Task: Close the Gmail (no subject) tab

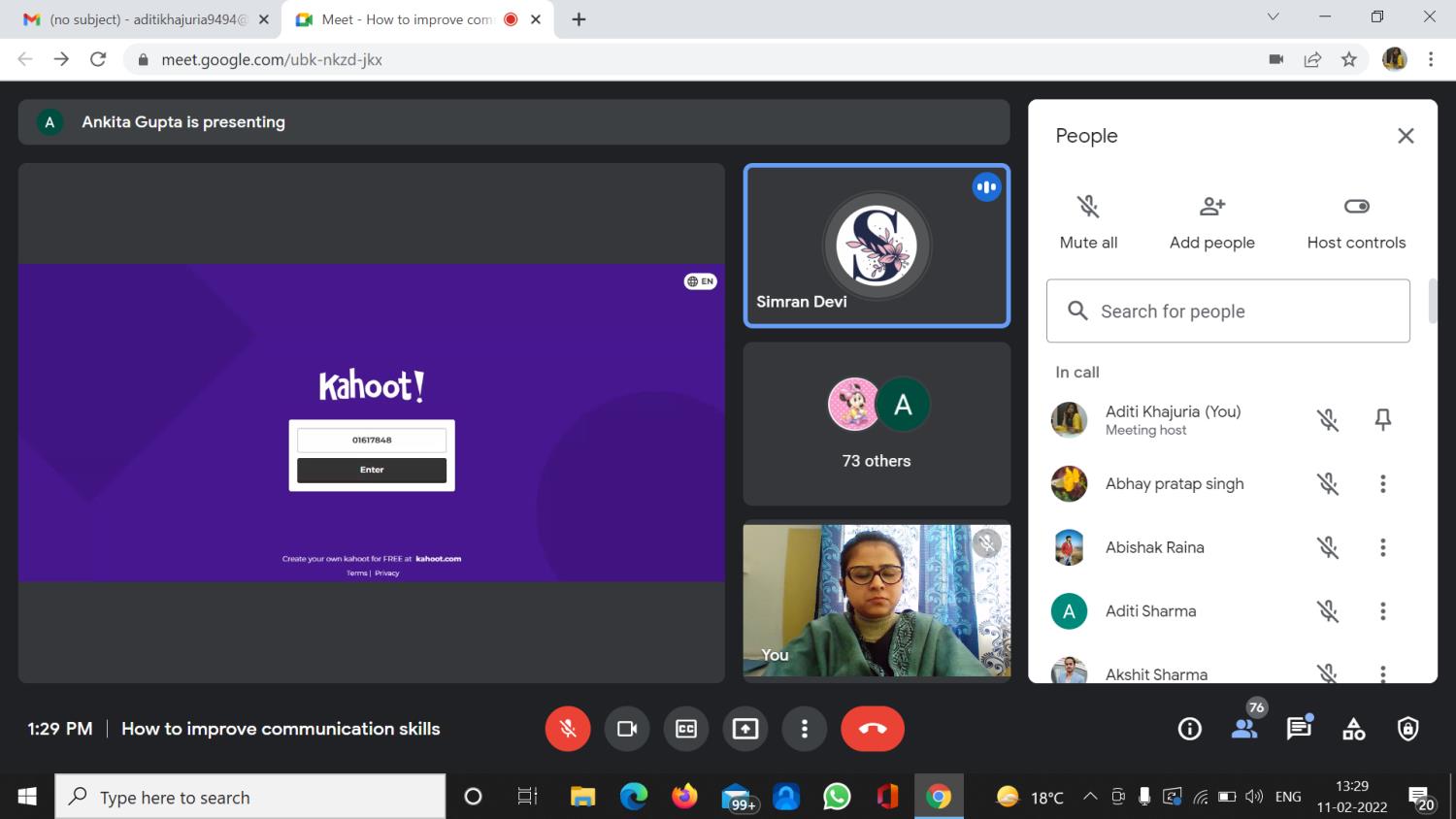Action: point(263,19)
